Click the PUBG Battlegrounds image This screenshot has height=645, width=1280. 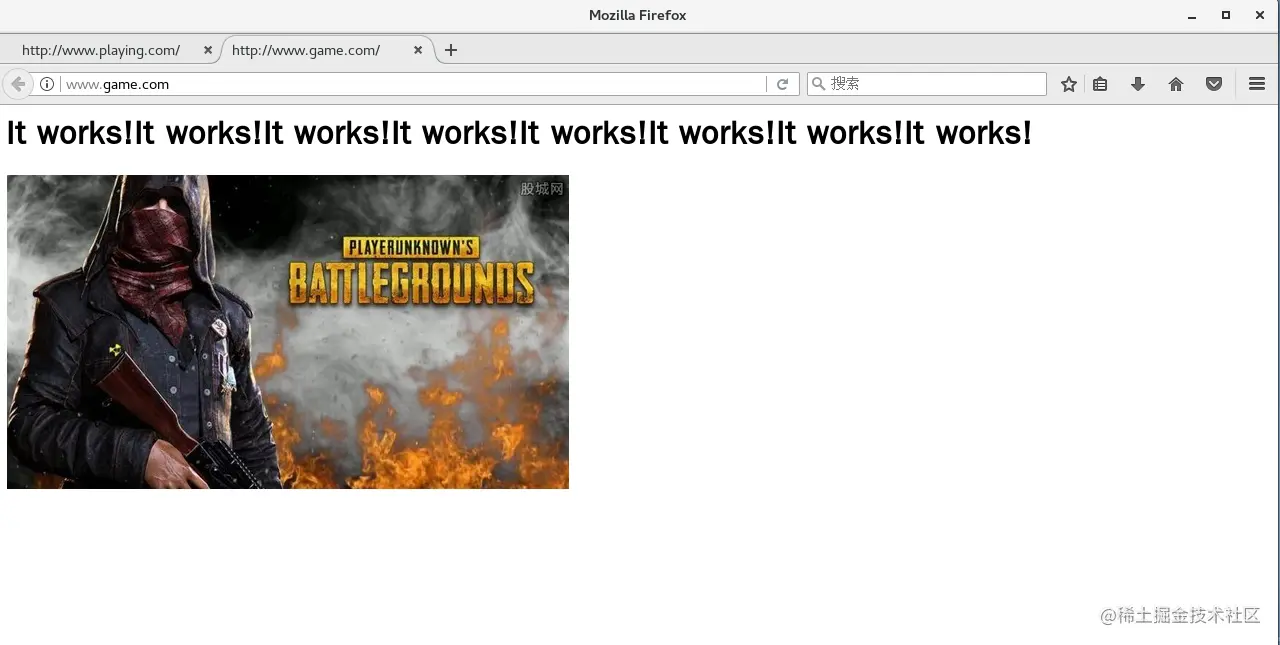tap(288, 332)
